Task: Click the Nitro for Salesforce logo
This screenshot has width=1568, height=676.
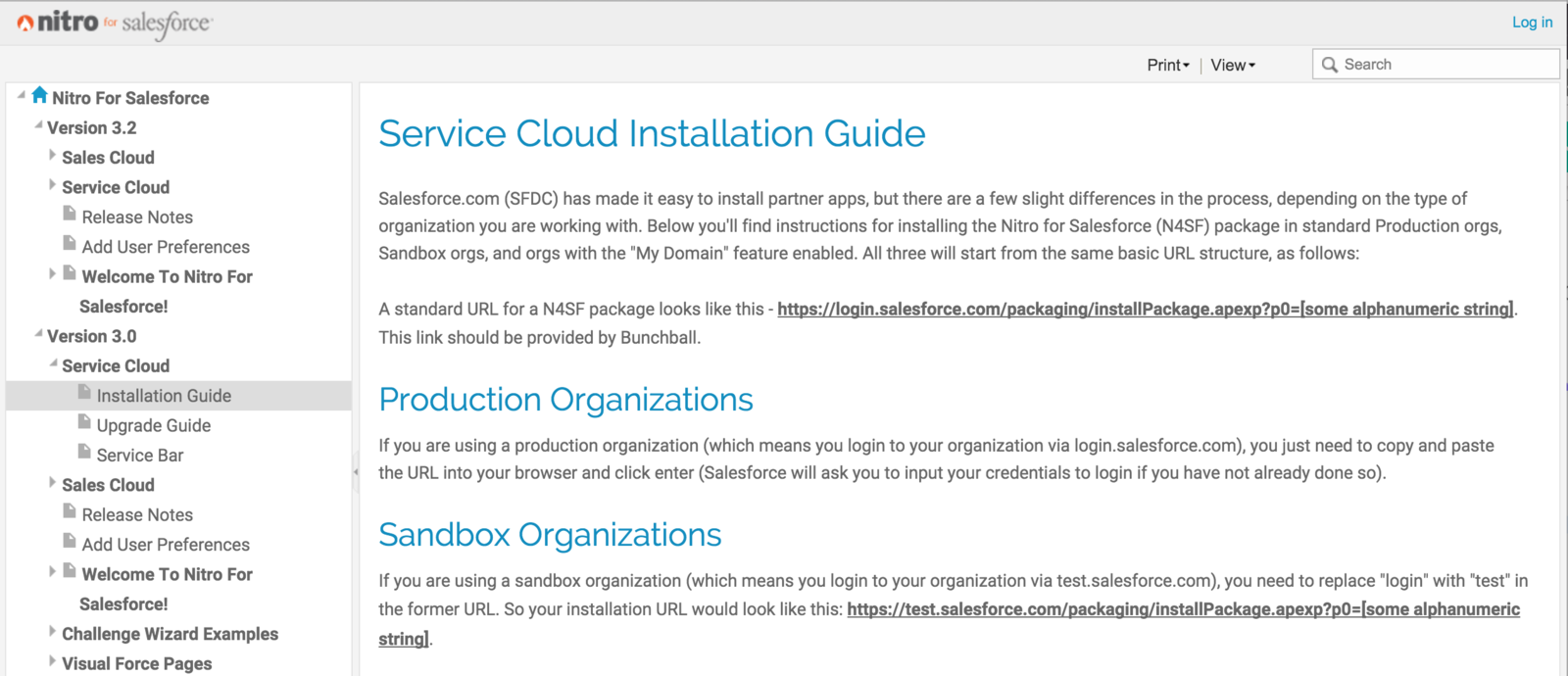Action: pos(115,23)
